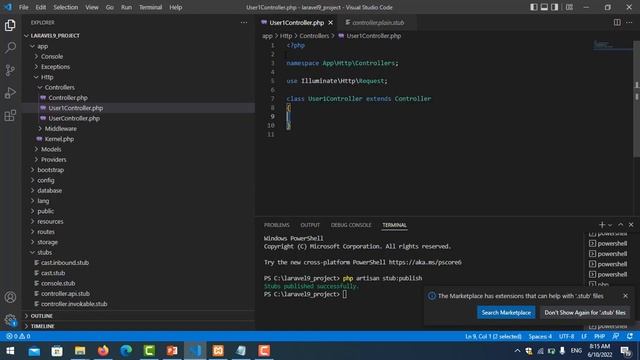Switch to the DEBUG CONSOLE tab
This screenshot has width=640, height=360.
click(351, 225)
